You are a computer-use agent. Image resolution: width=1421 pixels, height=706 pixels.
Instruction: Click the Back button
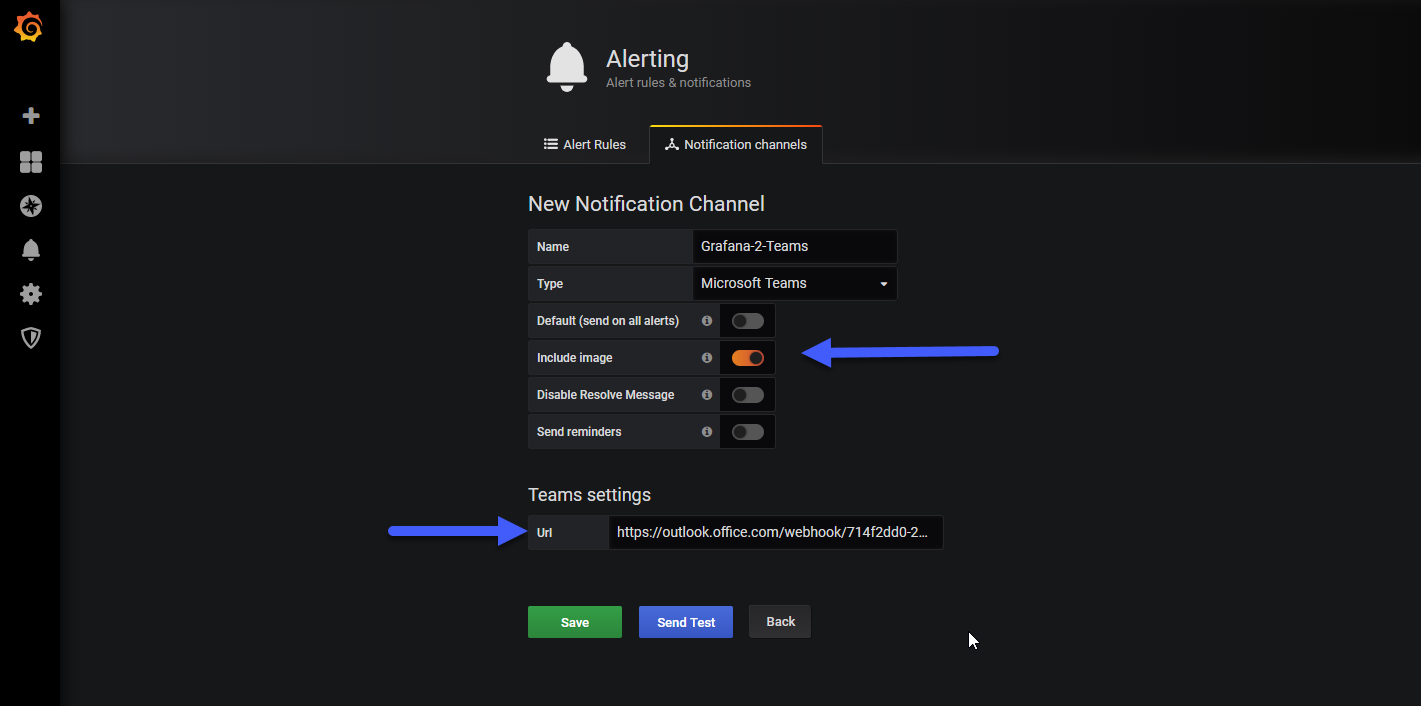point(780,622)
